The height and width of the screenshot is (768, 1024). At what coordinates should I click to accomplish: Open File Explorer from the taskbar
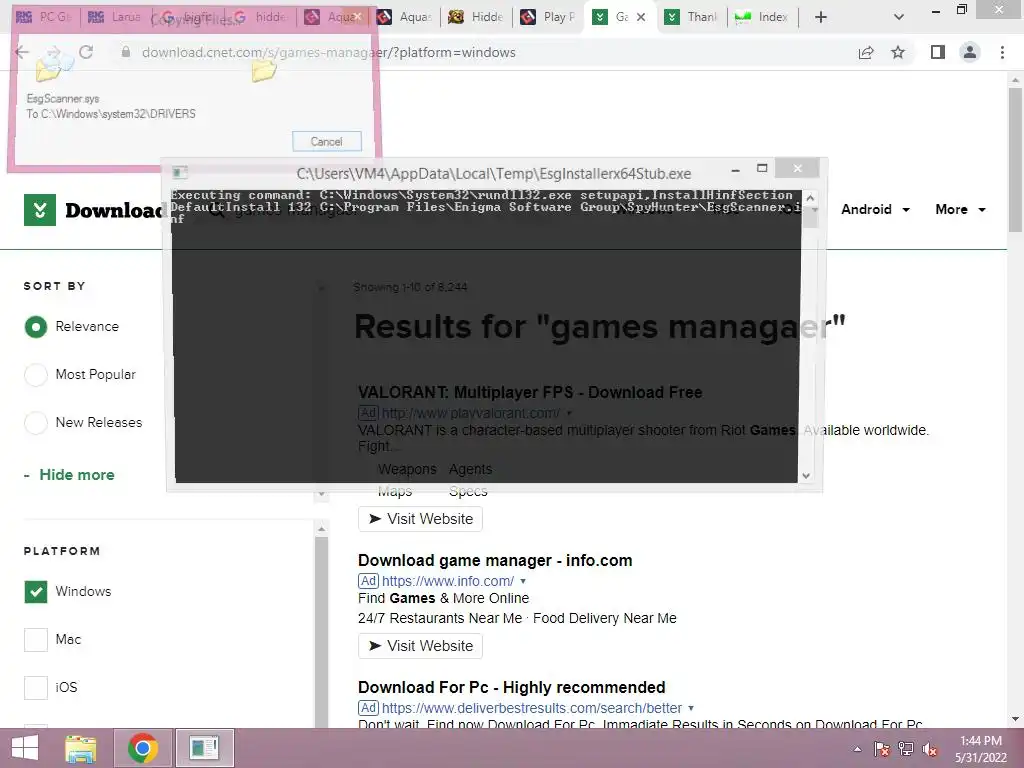[x=81, y=748]
